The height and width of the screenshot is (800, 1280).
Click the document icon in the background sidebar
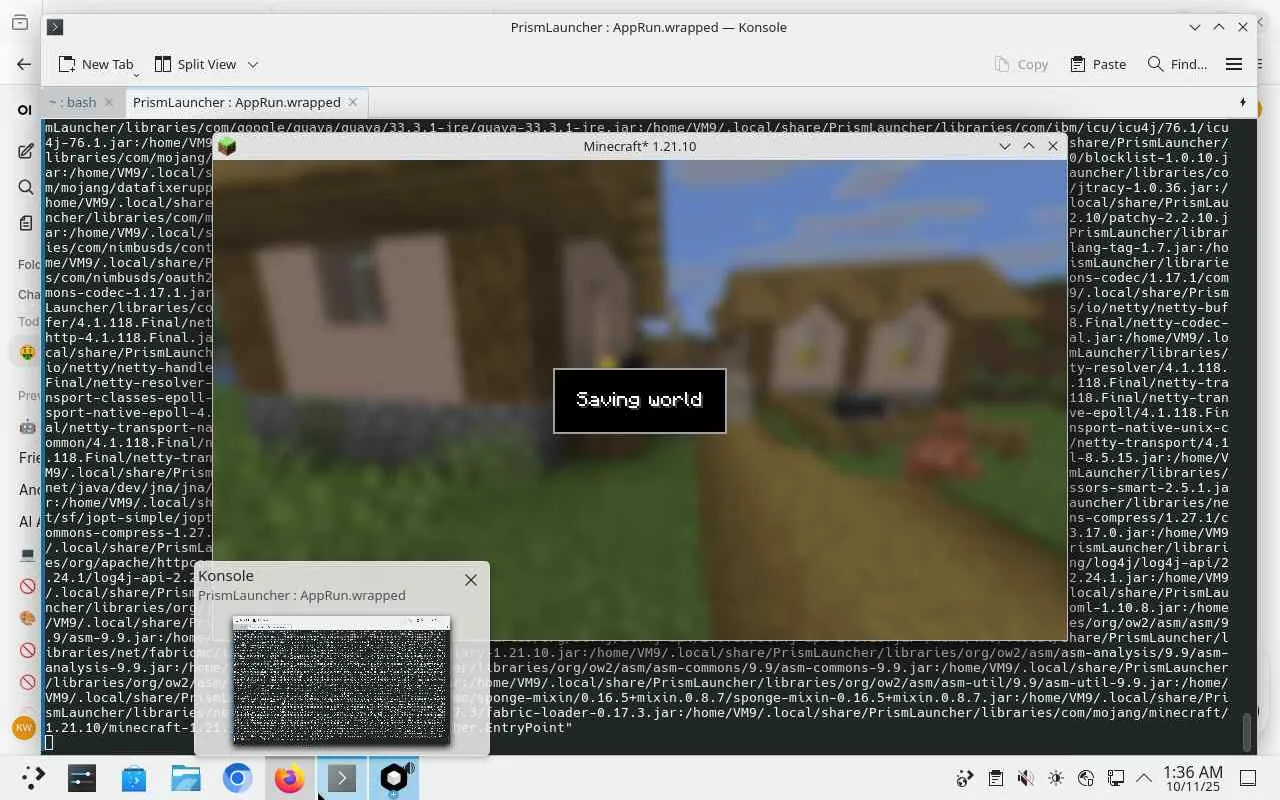pyautogui.click(x=26, y=223)
